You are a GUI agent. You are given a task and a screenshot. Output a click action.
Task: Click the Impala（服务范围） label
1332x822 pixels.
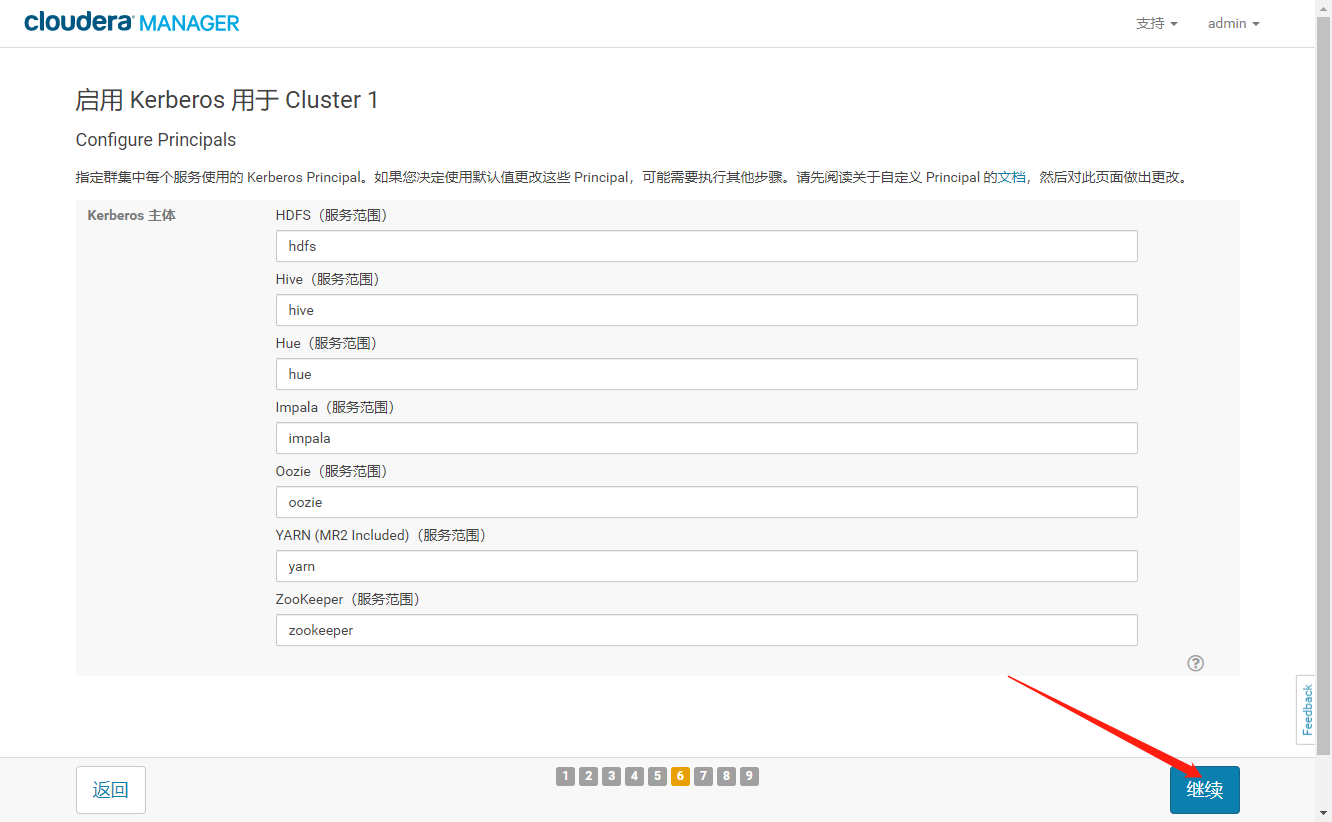coord(335,407)
